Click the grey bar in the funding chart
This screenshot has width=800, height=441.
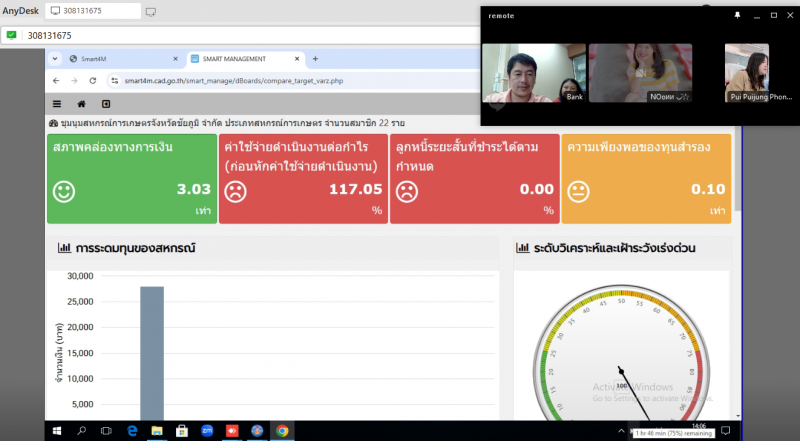pos(152,353)
